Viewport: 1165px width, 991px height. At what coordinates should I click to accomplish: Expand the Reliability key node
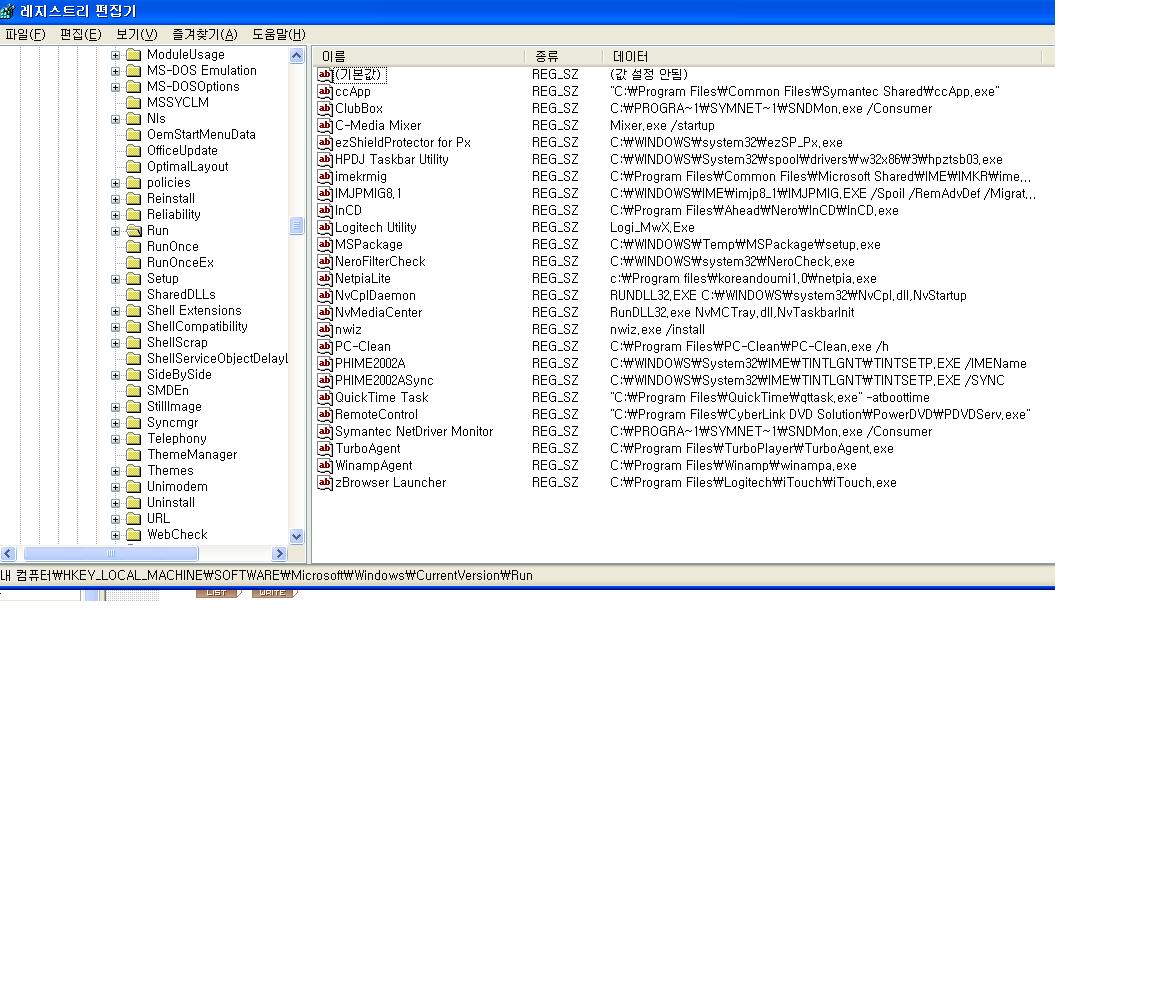point(115,215)
